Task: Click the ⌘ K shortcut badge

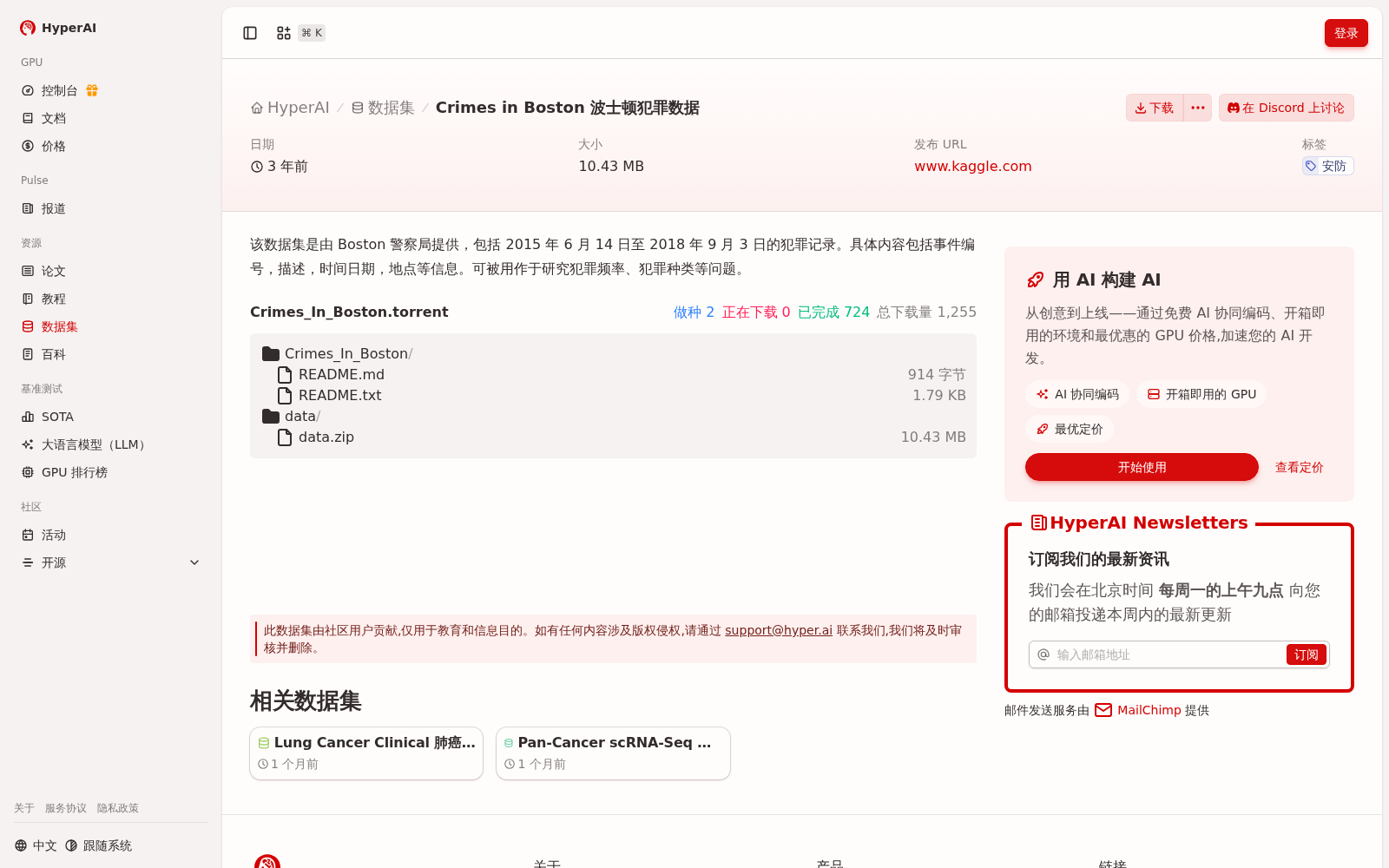Action: 312,33
